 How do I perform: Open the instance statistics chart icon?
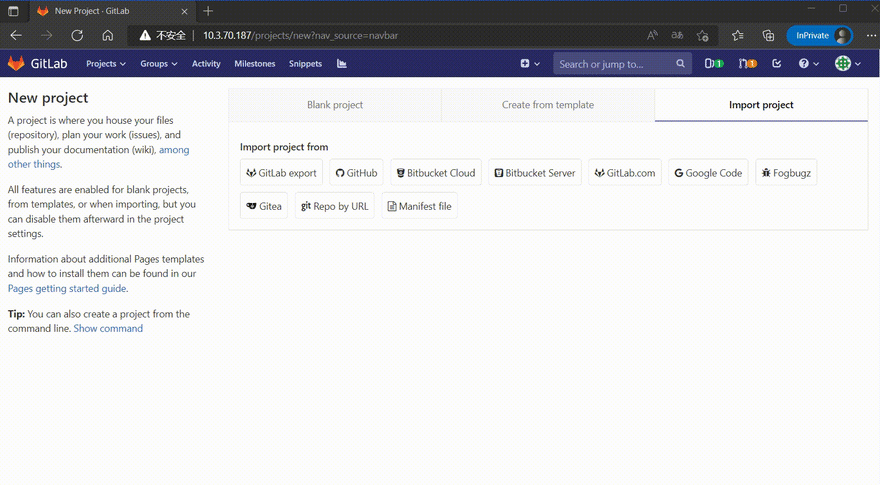point(342,63)
